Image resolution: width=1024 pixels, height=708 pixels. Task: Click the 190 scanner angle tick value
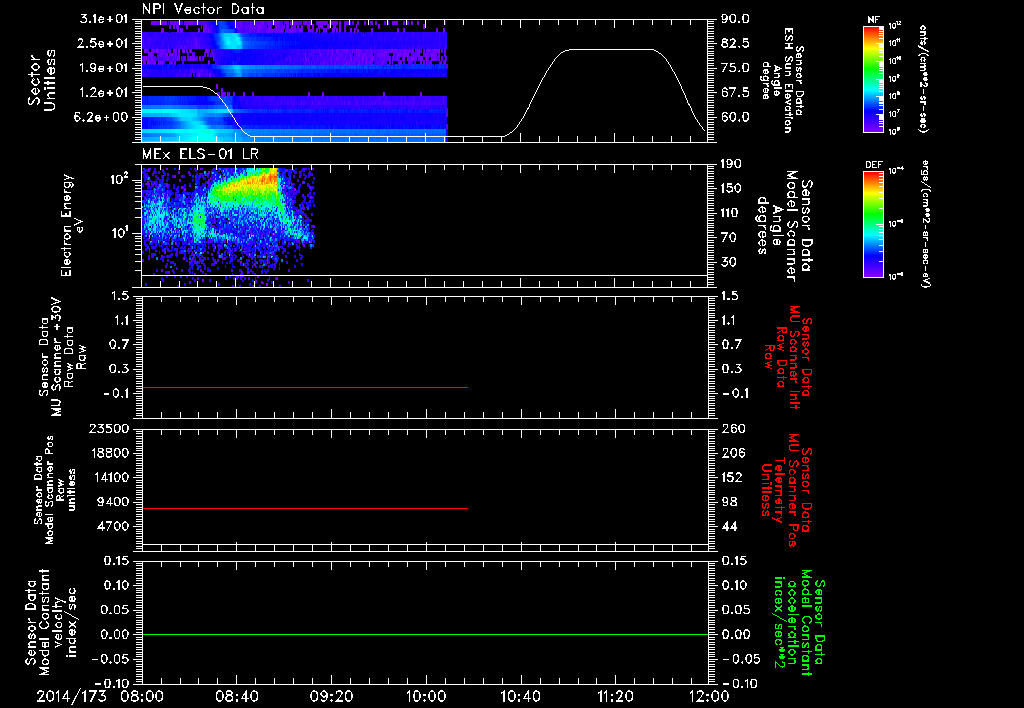(732, 164)
